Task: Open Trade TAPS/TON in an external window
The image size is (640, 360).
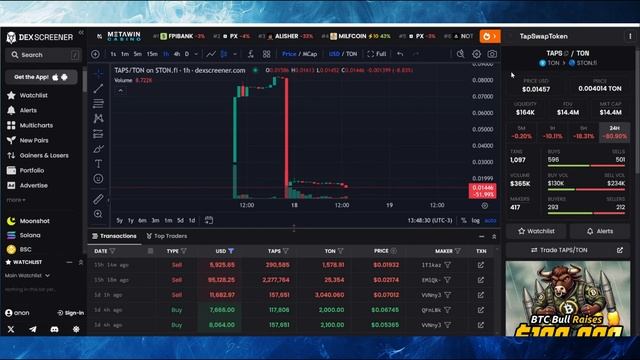Action: (x=620, y=250)
